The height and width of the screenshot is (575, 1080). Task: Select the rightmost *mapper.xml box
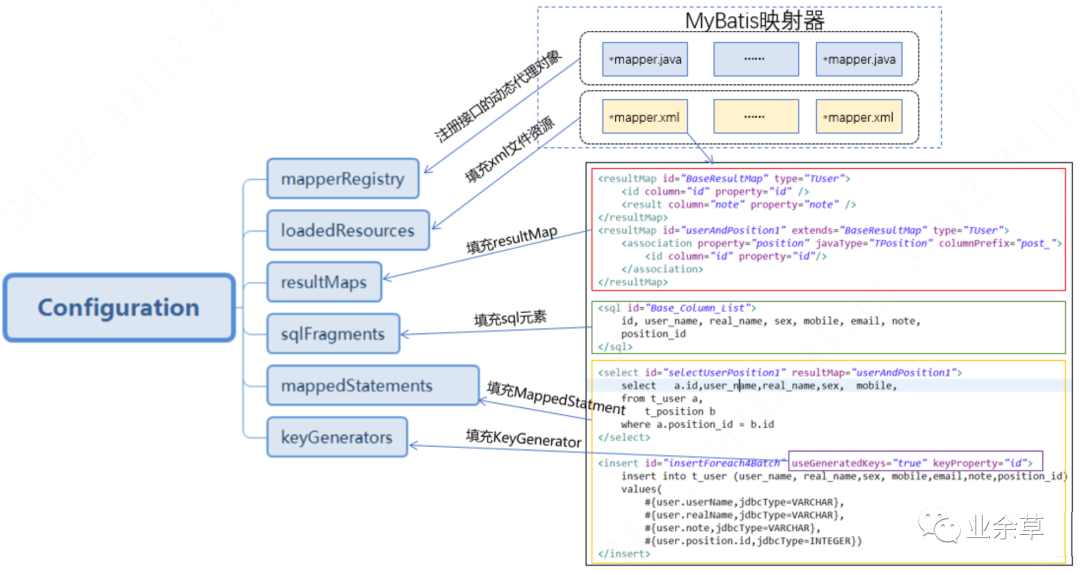pyautogui.click(x=859, y=116)
